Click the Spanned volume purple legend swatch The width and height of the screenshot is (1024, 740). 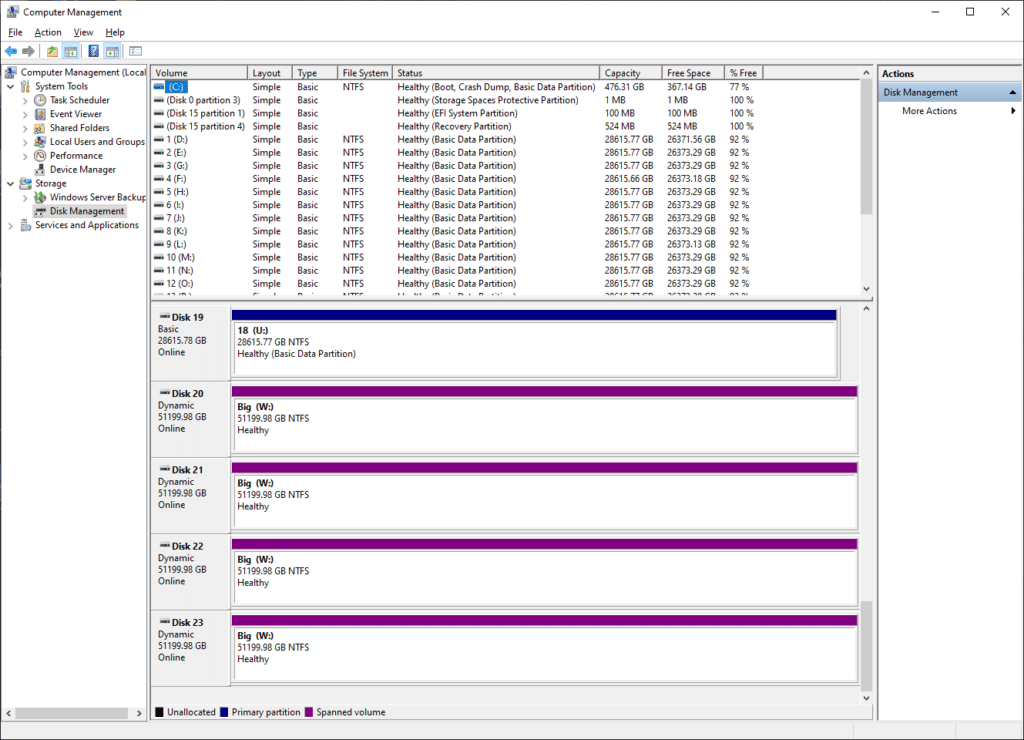click(309, 712)
